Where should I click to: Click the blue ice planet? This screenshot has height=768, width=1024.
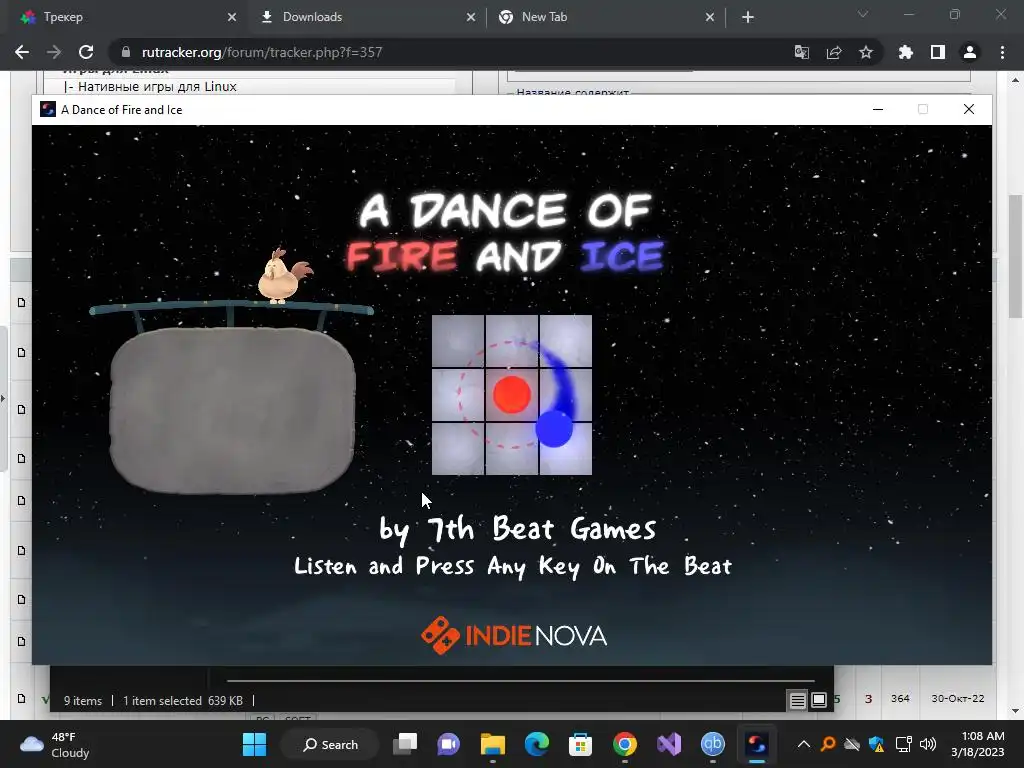pos(554,429)
